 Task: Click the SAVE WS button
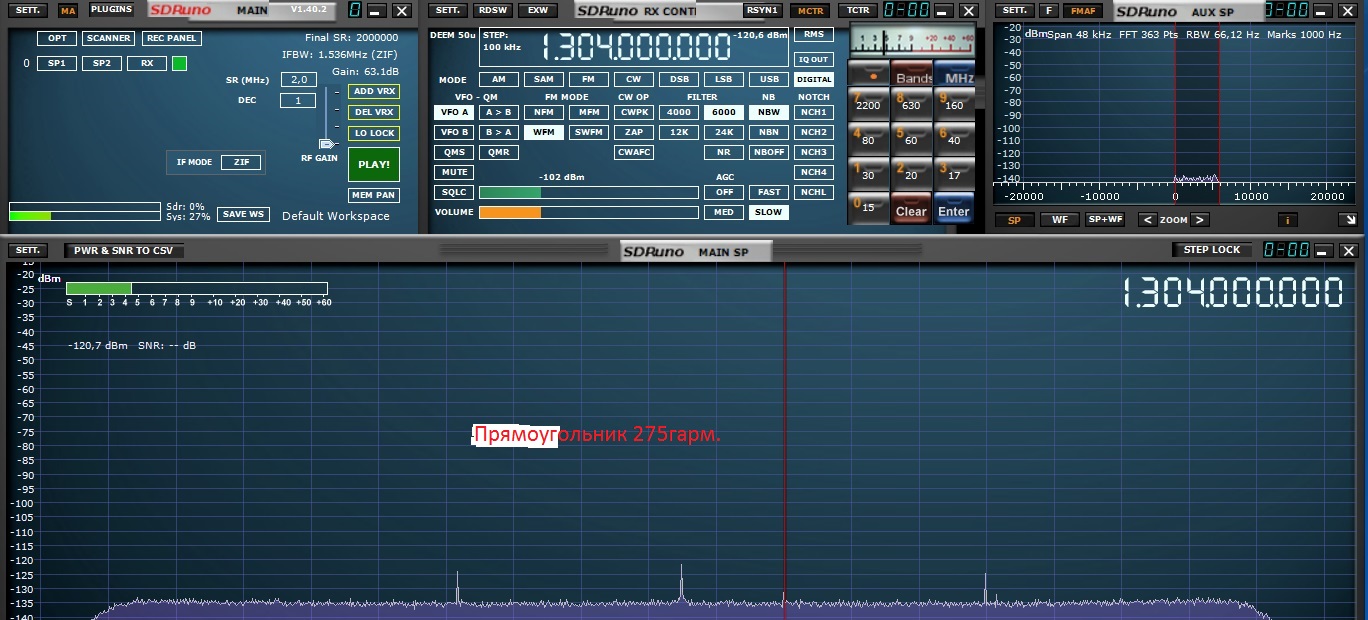243,214
